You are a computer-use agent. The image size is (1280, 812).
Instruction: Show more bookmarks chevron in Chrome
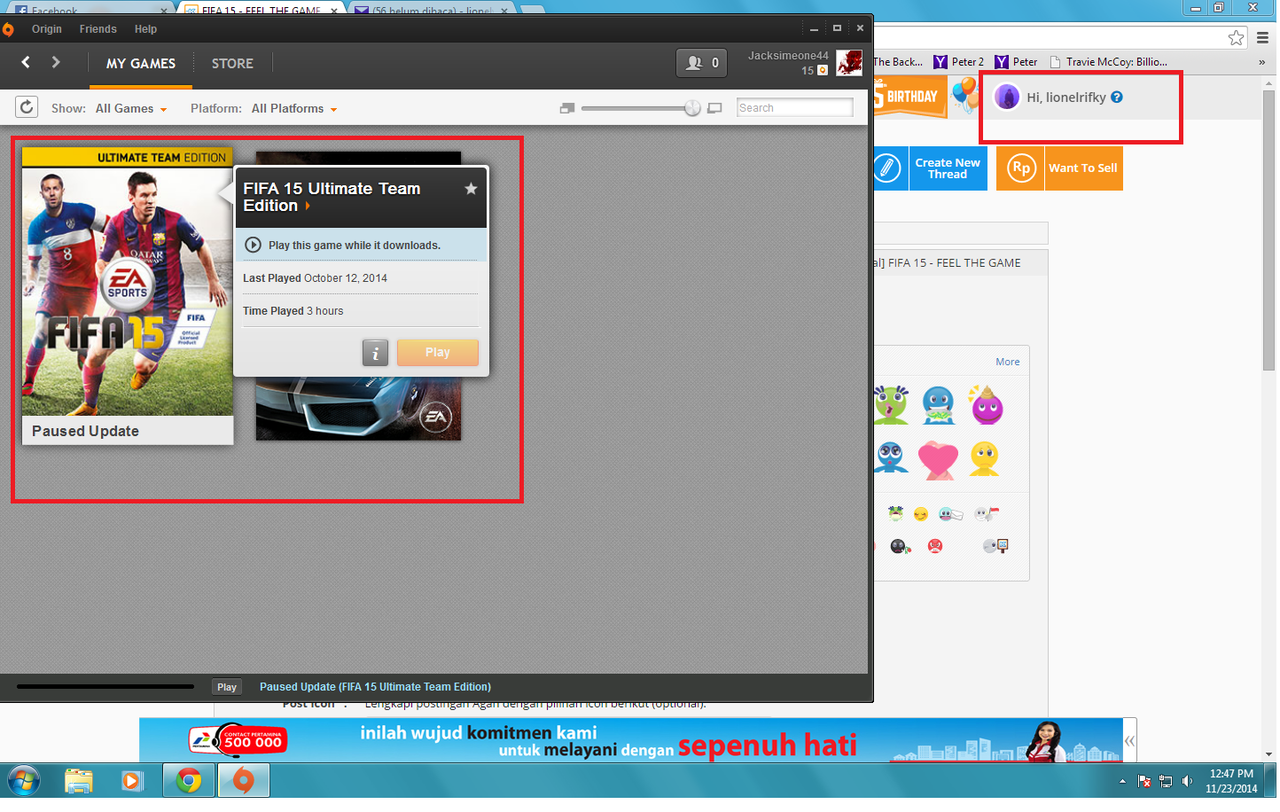click(x=1262, y=62)
